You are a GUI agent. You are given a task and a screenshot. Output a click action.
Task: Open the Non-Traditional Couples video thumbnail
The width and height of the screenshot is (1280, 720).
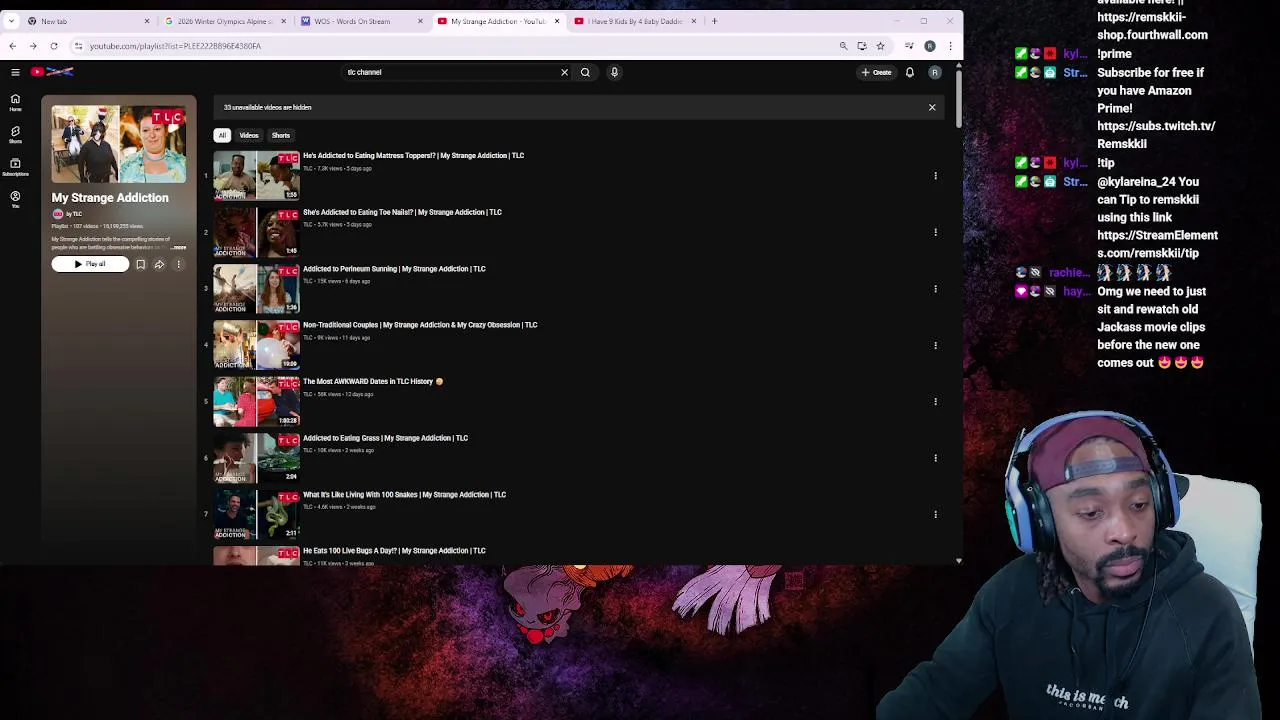tap(257, 345)
